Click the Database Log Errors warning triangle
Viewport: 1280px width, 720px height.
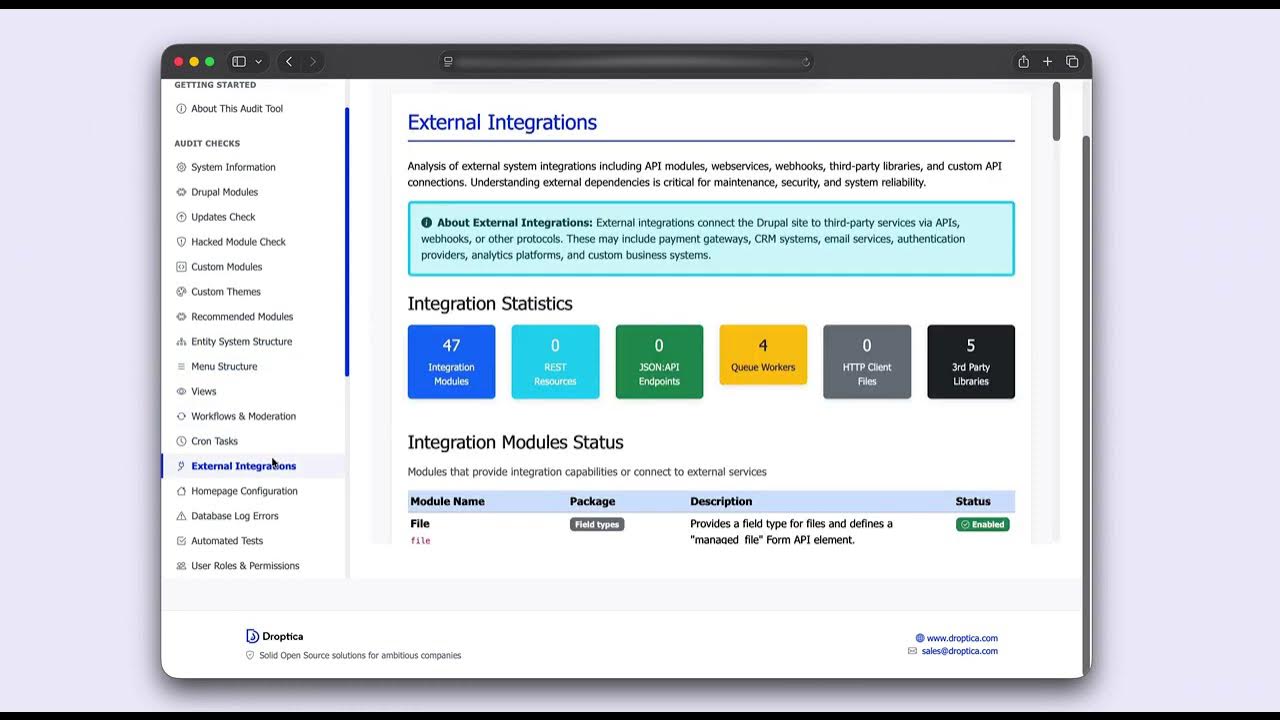181,516
